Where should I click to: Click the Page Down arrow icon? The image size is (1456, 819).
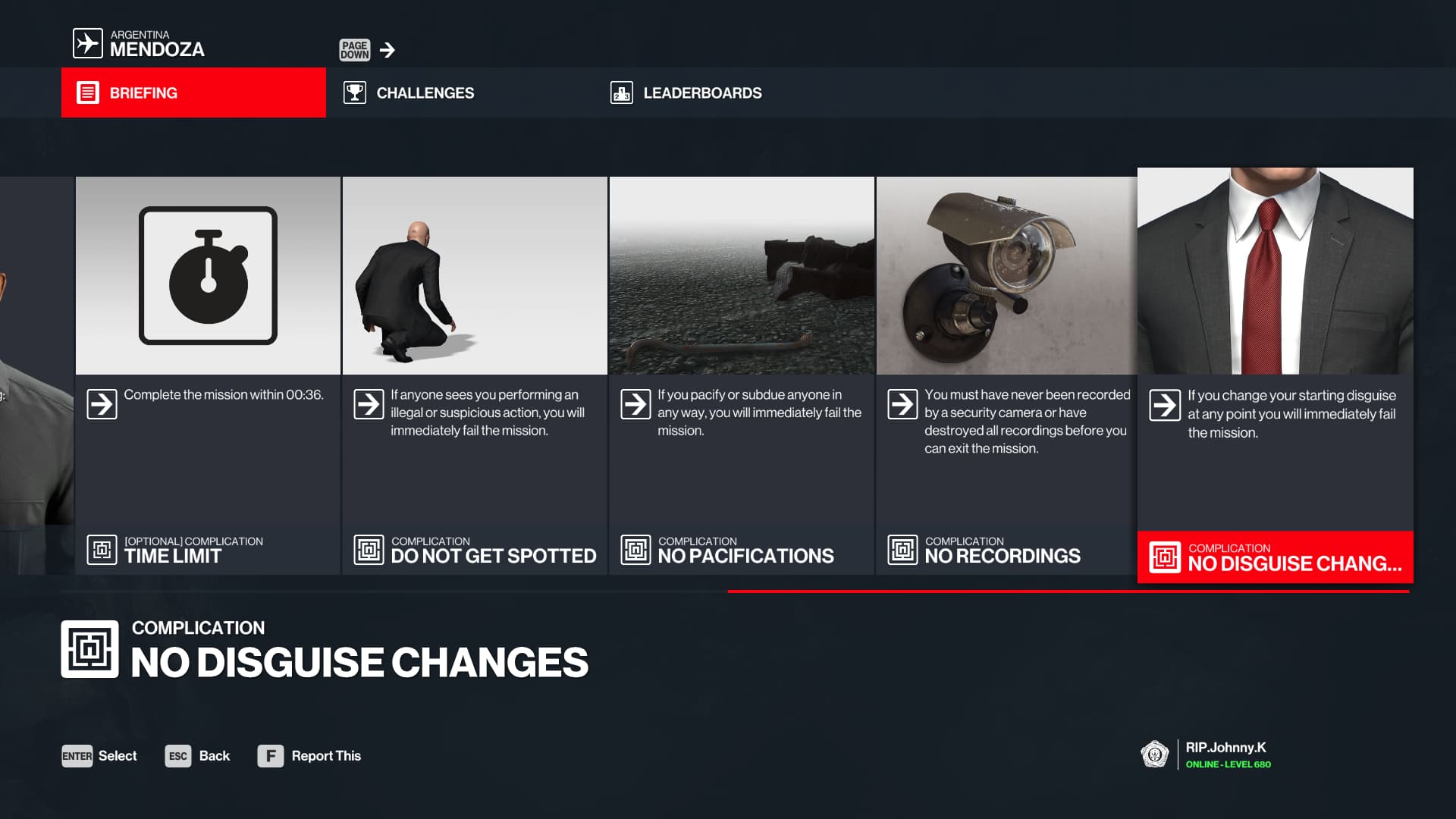point(388,50)
